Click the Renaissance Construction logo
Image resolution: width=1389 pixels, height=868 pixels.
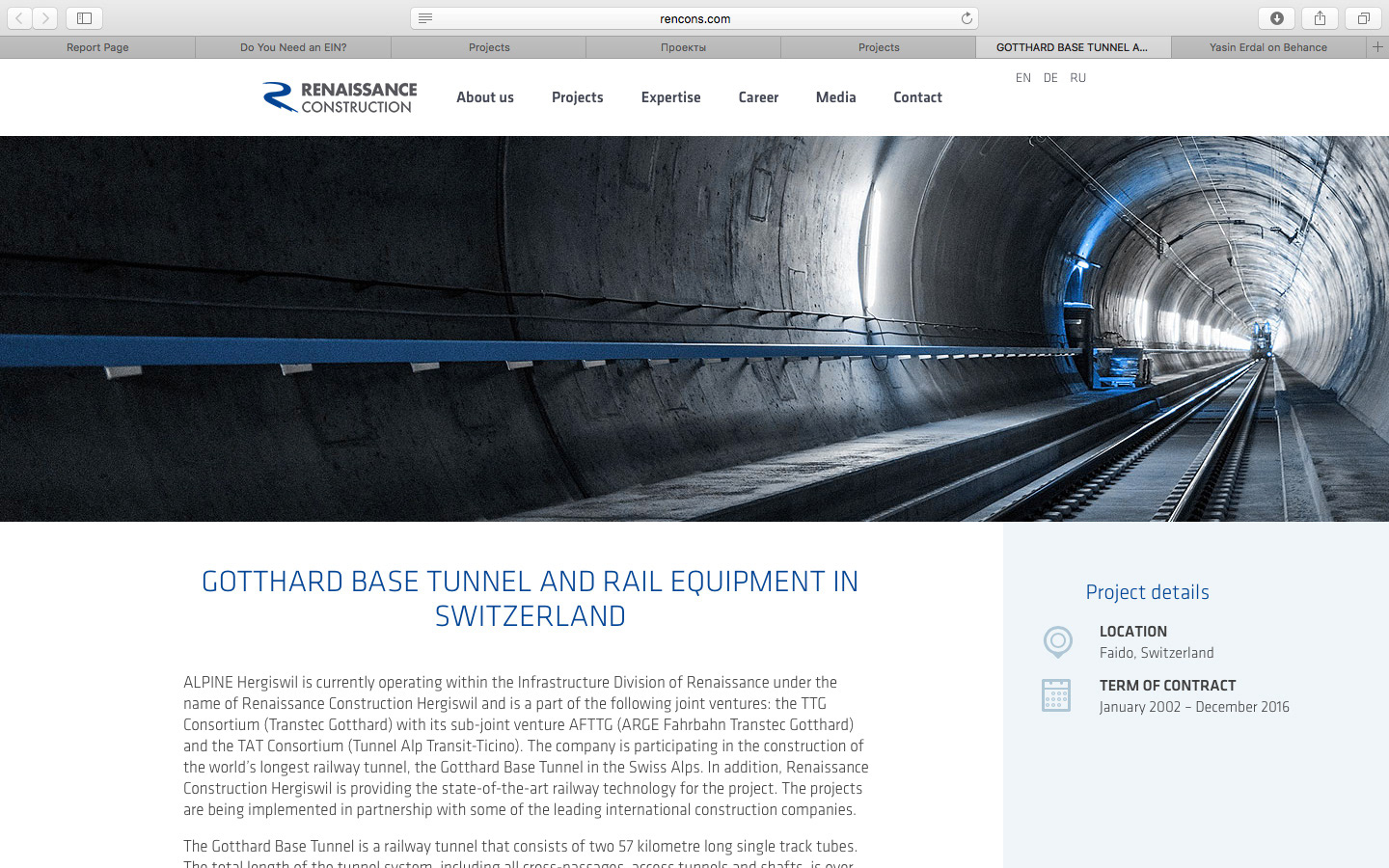point(340,97)
